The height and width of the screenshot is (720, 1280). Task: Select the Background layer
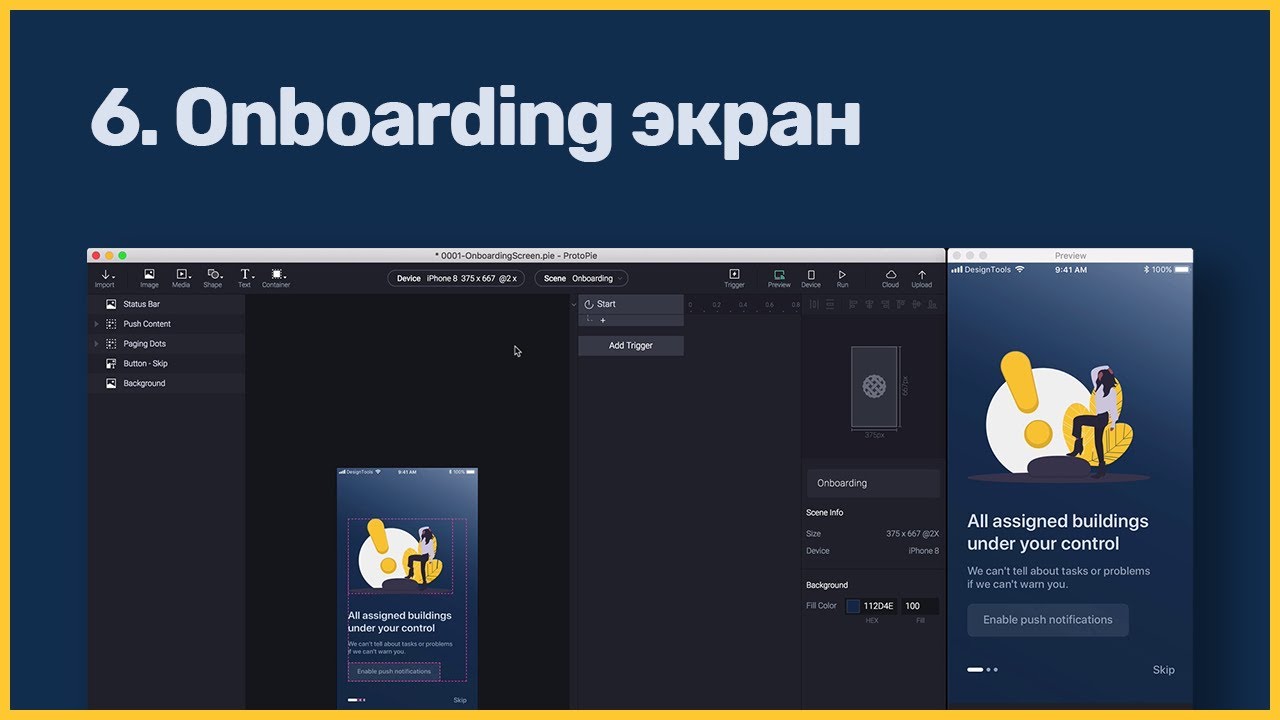[x=166, y=383]
